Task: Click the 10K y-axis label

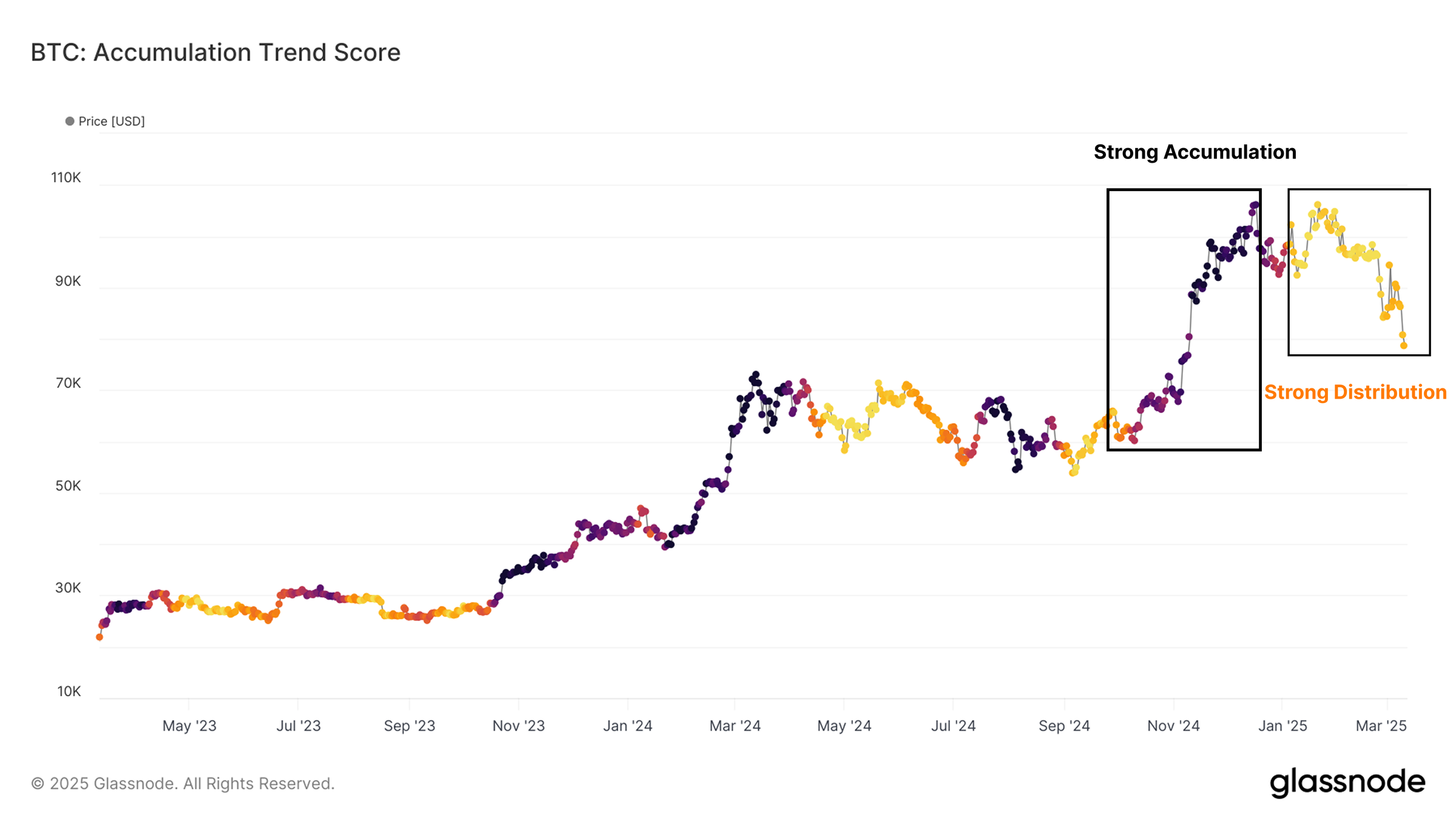Action: (69, 691)
